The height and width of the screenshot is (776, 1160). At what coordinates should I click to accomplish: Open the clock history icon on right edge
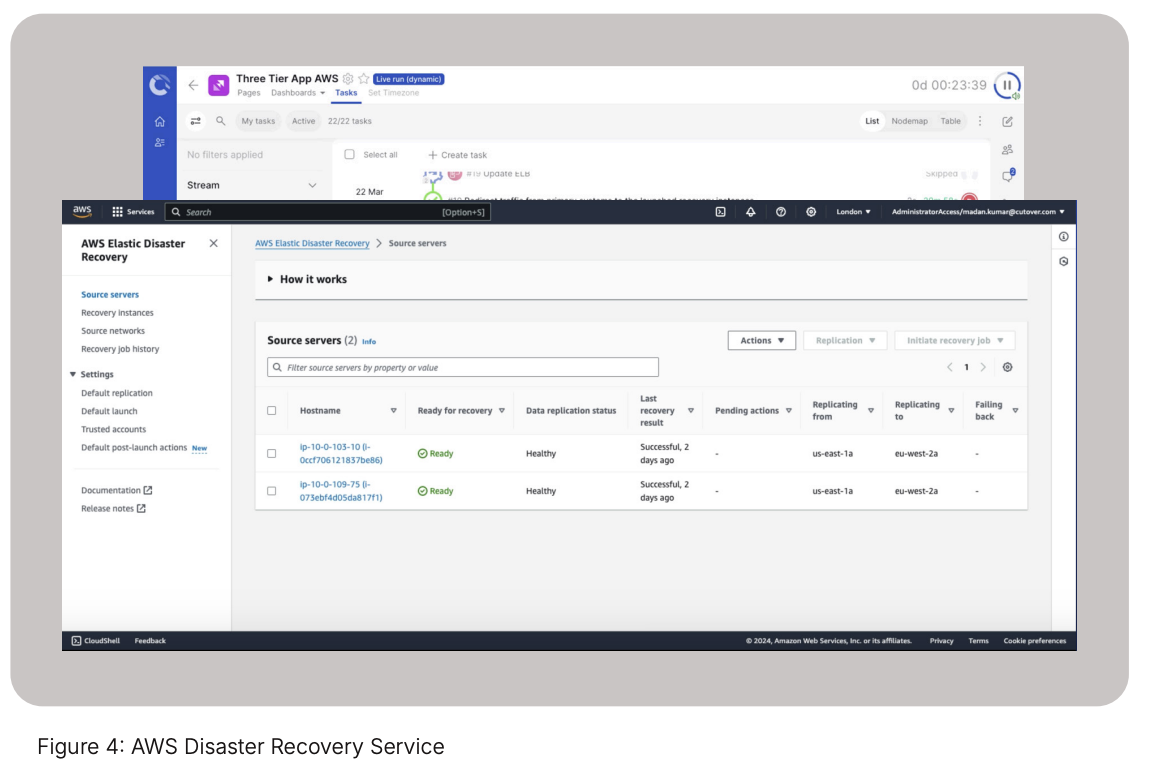pyautogui.click(x=1063, y=261)
